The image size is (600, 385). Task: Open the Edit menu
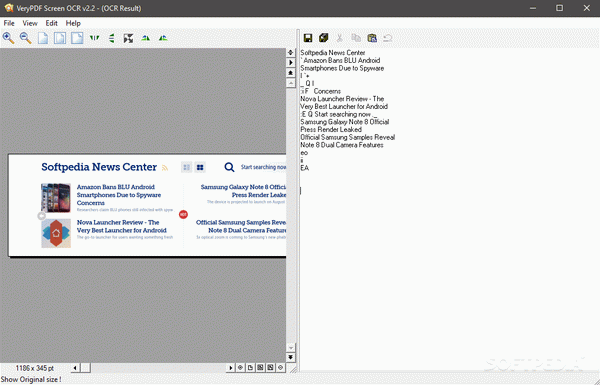pyautogui.click(x=51, y=23)
